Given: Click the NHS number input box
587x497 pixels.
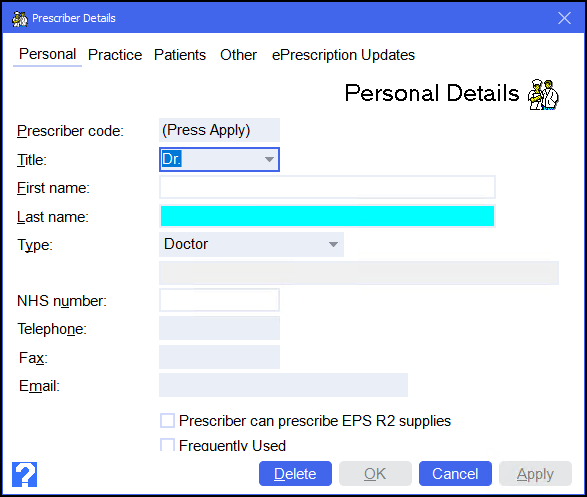Looking at the screenshot, I should point(219,300).
